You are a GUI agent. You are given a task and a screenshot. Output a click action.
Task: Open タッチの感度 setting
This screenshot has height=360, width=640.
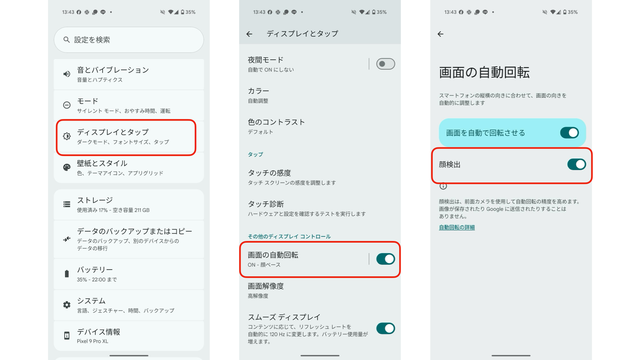click(320, 177)
